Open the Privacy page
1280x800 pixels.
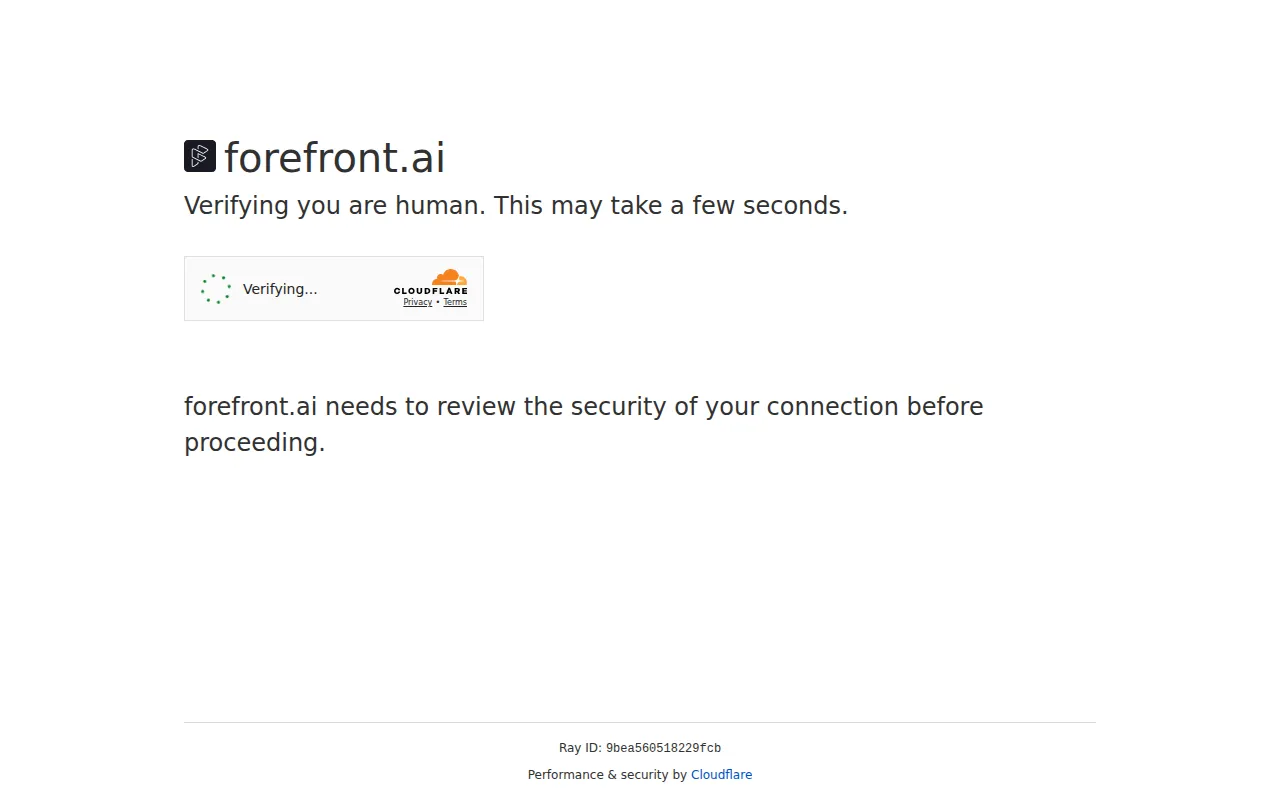point(417,301)
